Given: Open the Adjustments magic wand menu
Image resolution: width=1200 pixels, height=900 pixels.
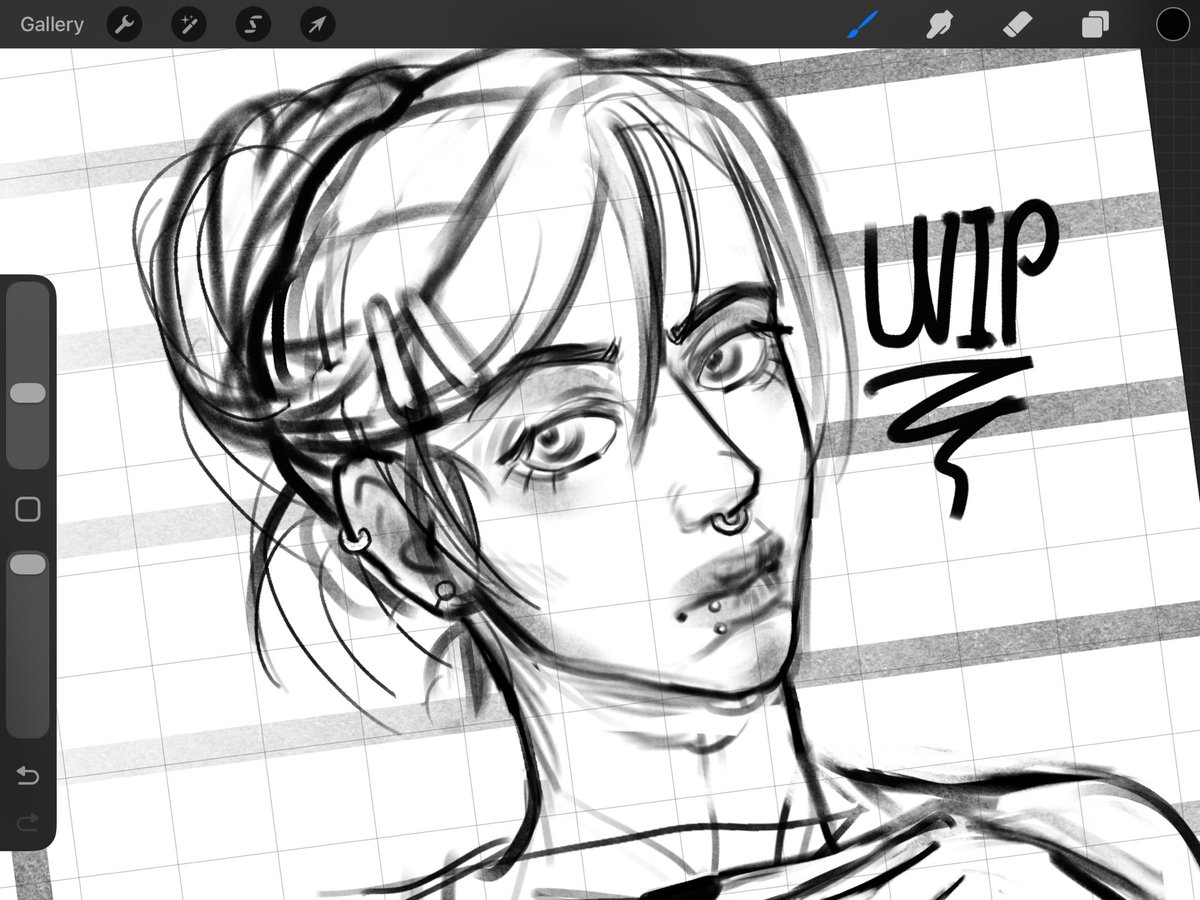Looking at the screenshot, I should (188, 24).
